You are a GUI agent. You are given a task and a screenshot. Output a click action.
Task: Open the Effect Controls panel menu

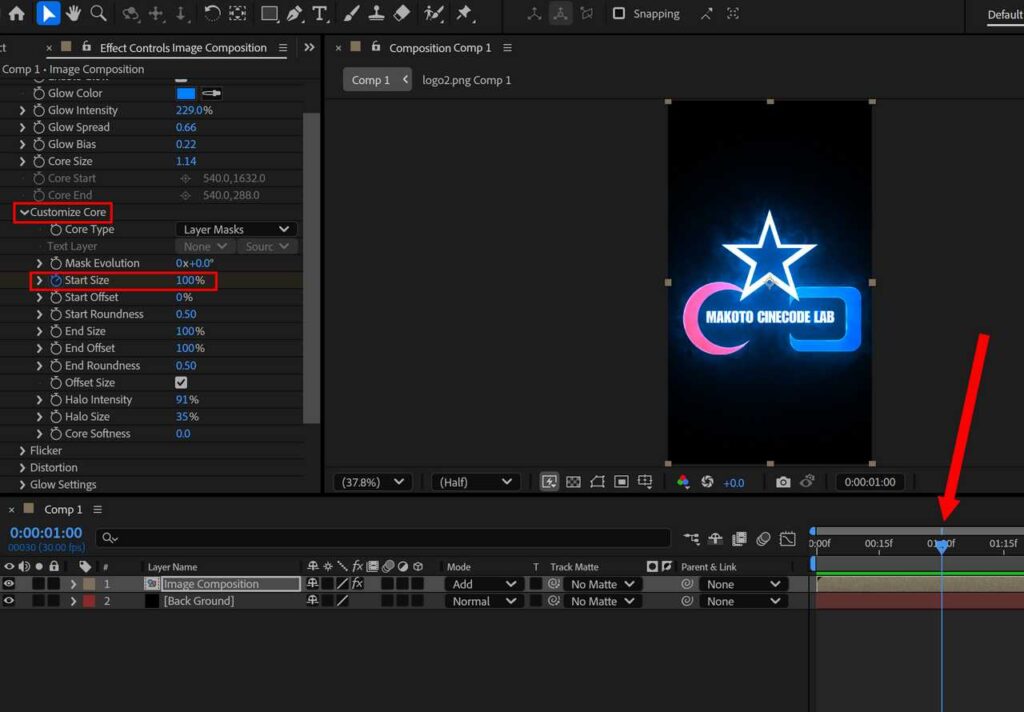pyautogui.click(x=283, y=48)
